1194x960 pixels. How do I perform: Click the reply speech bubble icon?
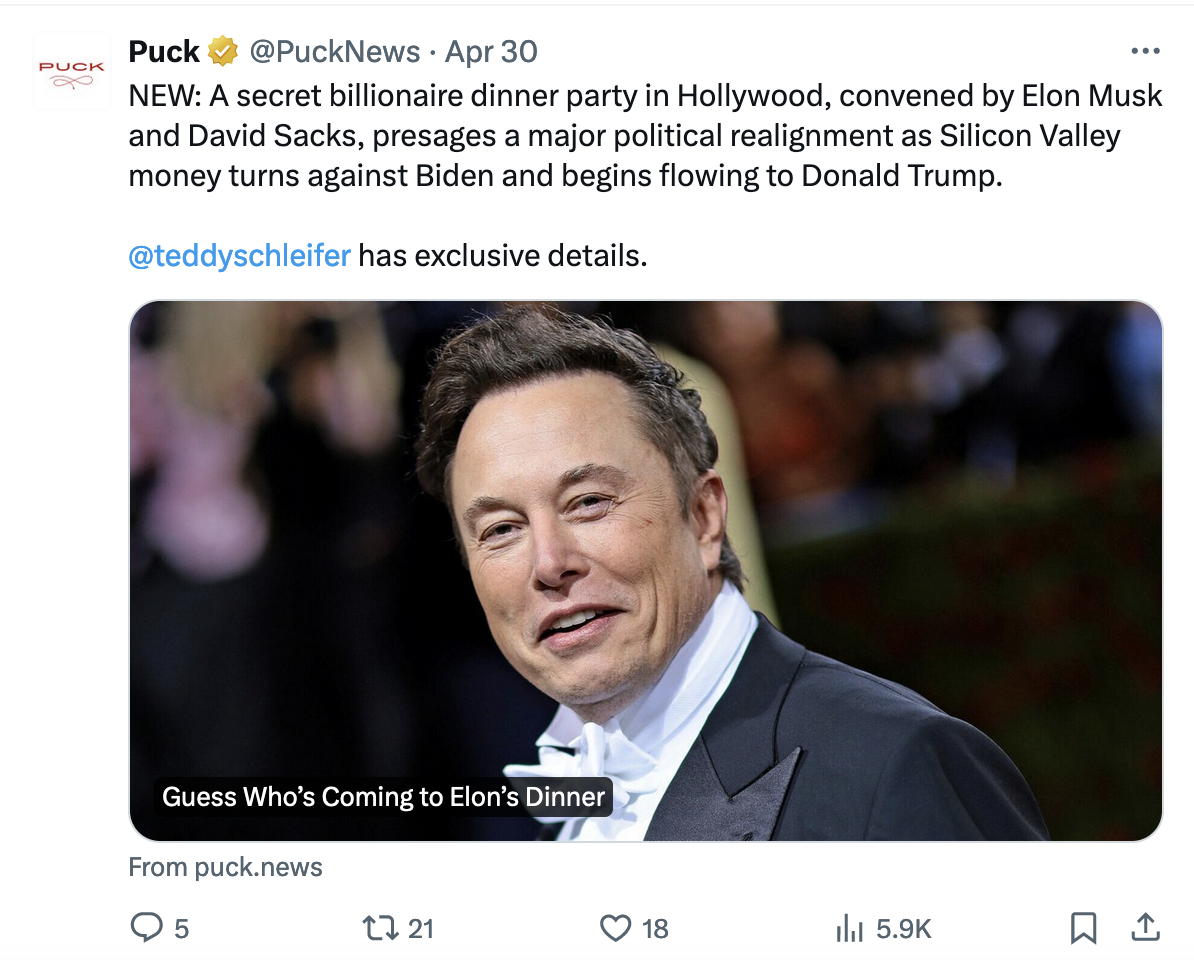146,928
